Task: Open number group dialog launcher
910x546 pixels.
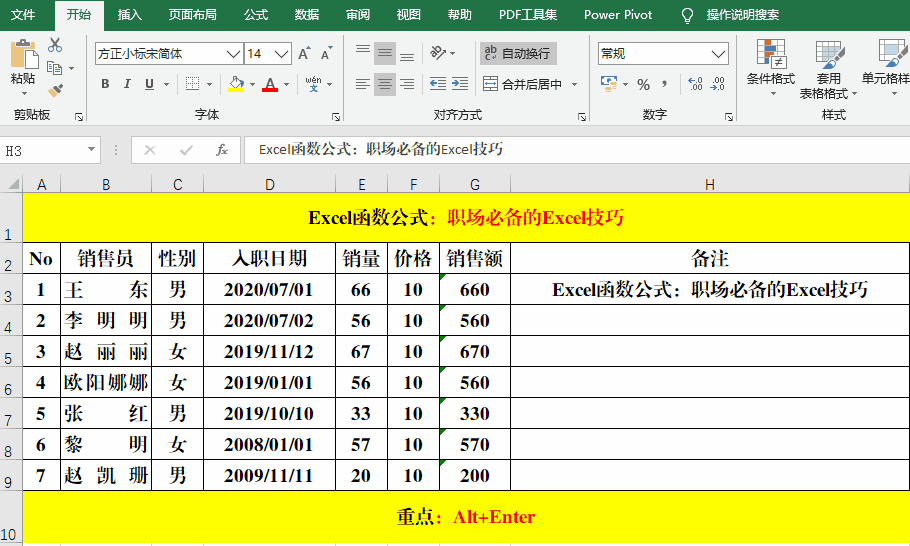Action: coord(729,117)
